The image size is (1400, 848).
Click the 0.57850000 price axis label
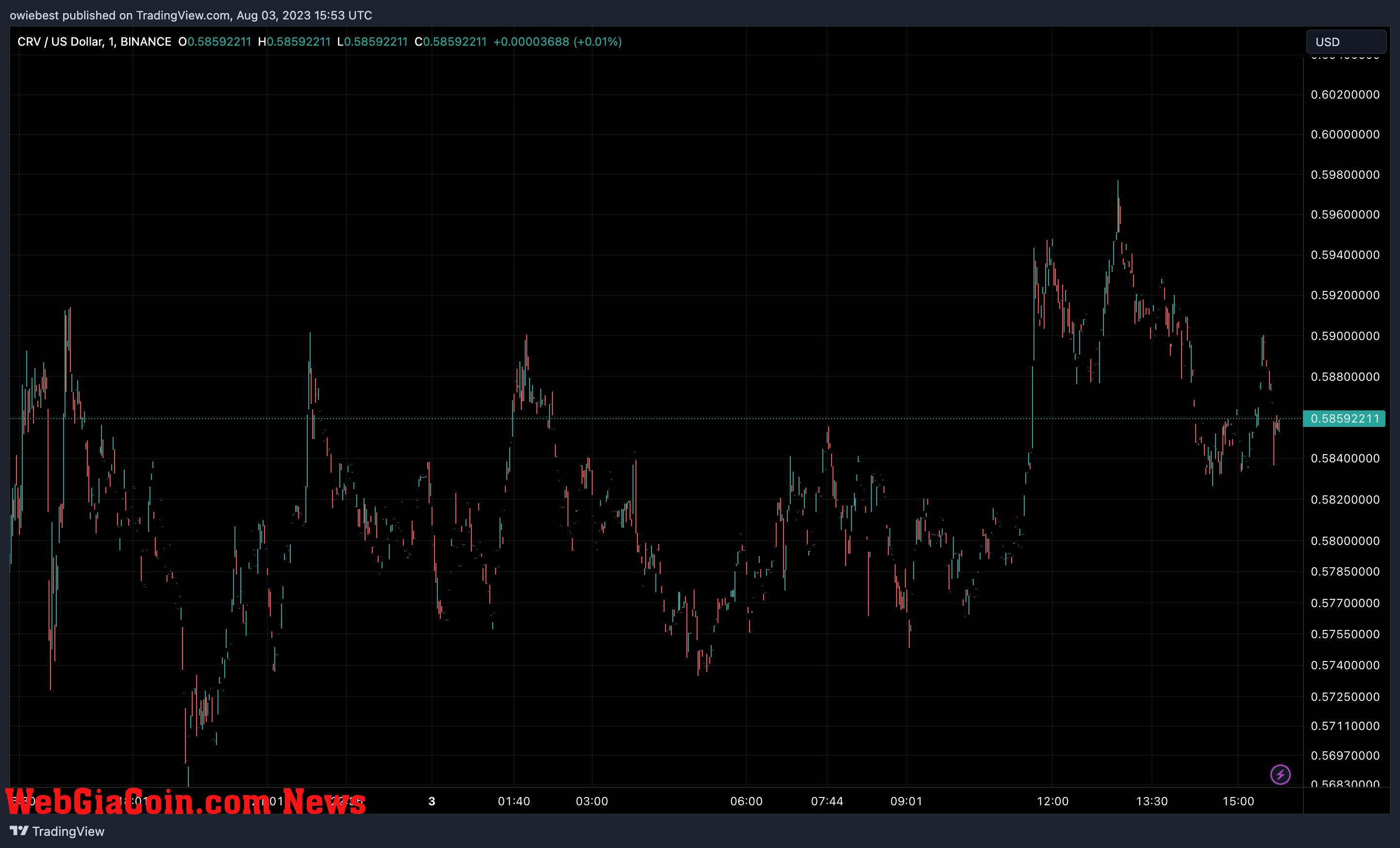pyautogui.click(x=1345, y=571)
